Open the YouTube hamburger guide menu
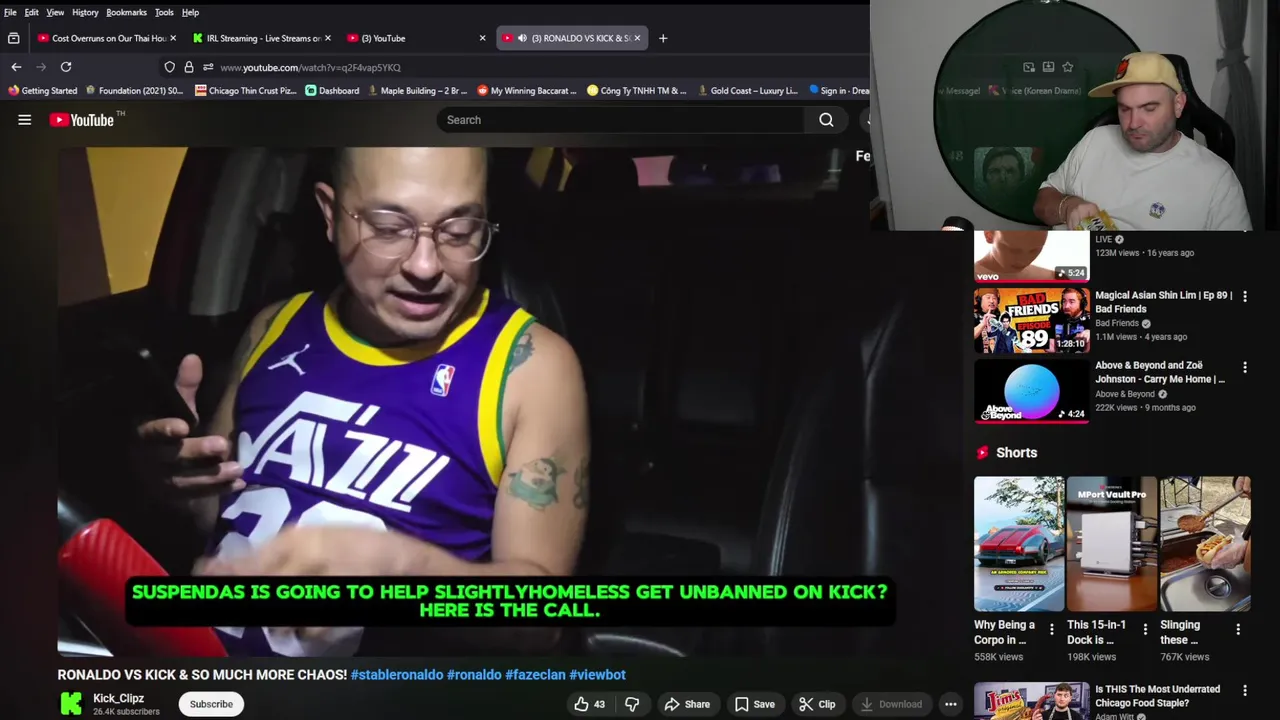 click(x=25, y=120)
